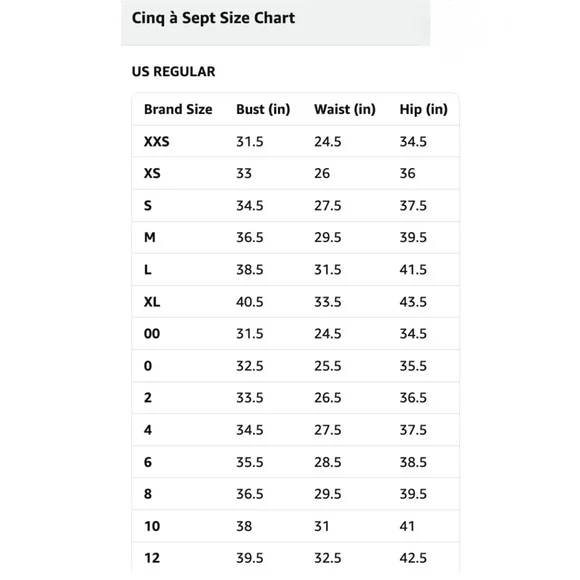Click the S size row label
This screenshot has width=580, height=580.
[x=148, y=206]
